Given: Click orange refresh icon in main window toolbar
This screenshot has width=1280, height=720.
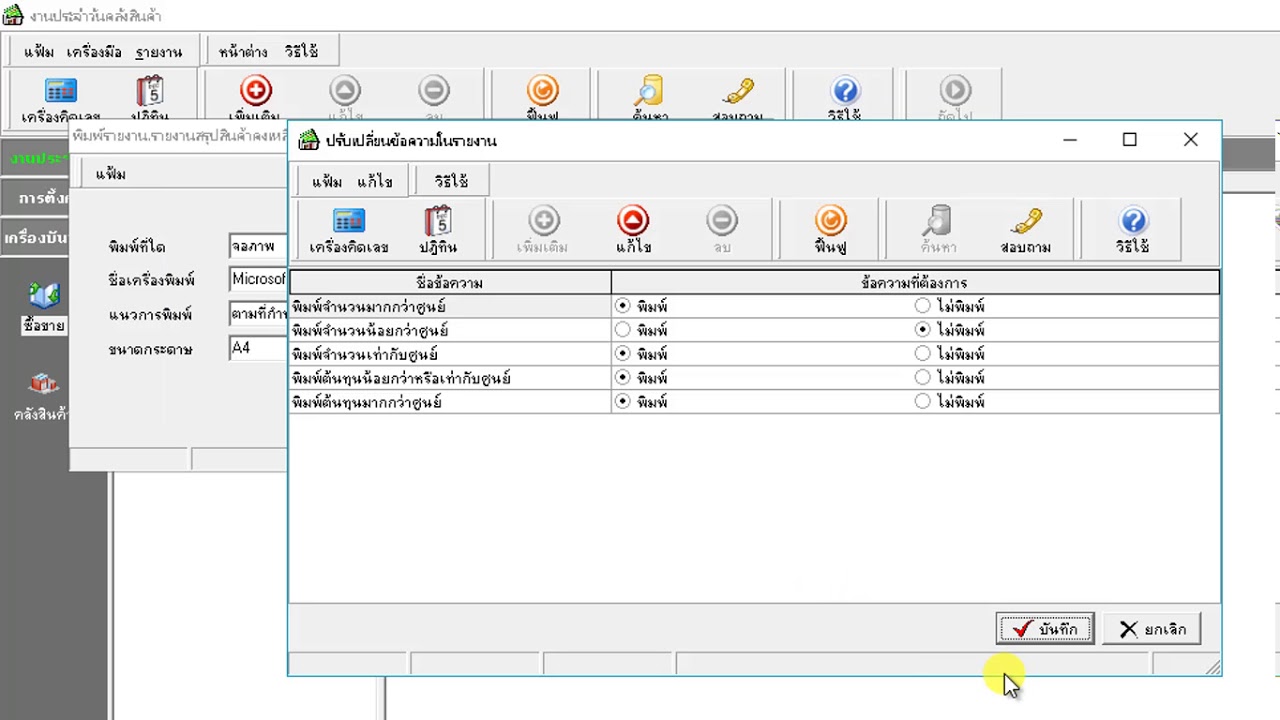Looking at the screenshot, I should [542, 91].
